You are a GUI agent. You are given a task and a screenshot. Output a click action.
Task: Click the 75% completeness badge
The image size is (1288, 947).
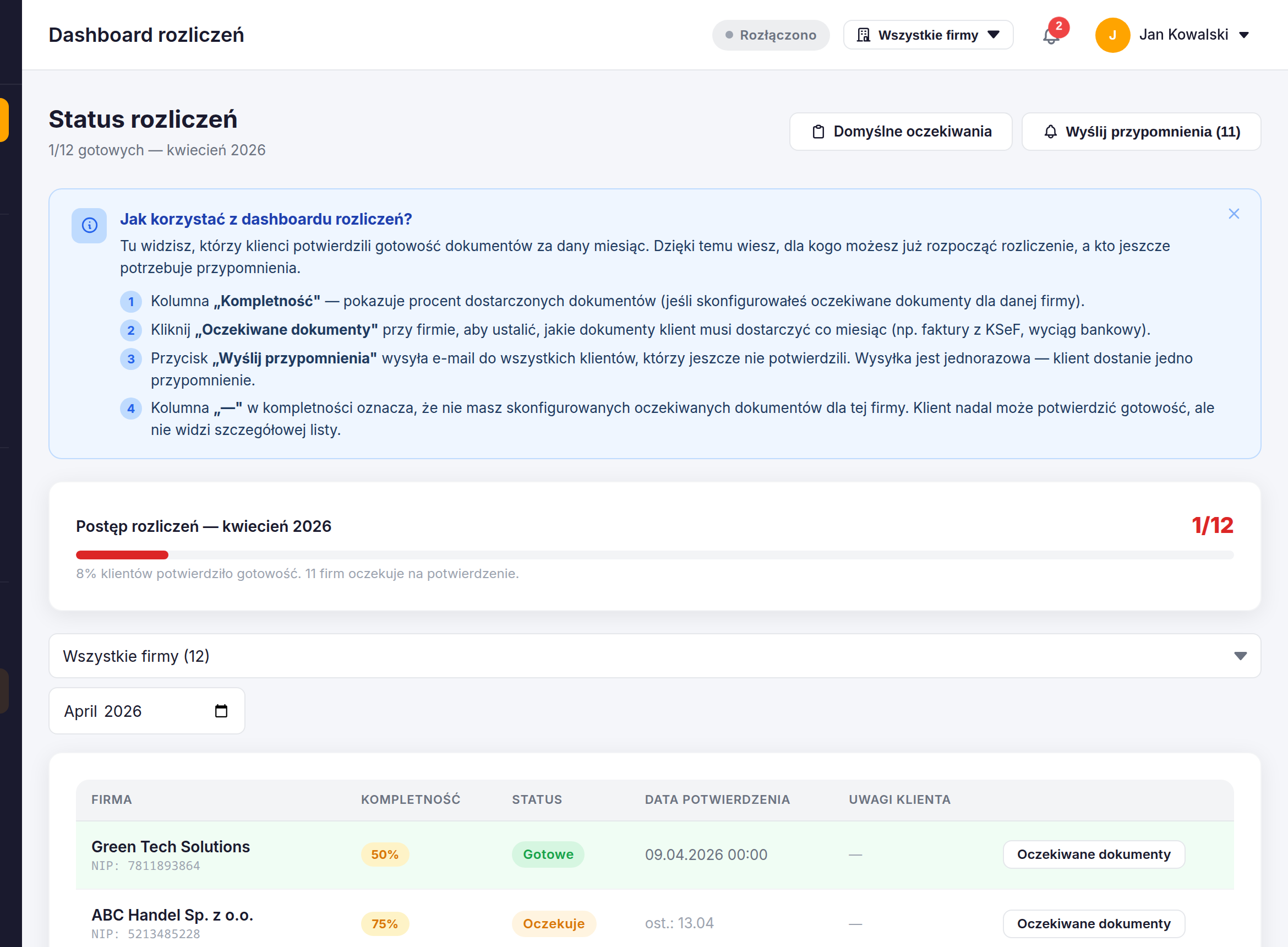tap(384, 924)
